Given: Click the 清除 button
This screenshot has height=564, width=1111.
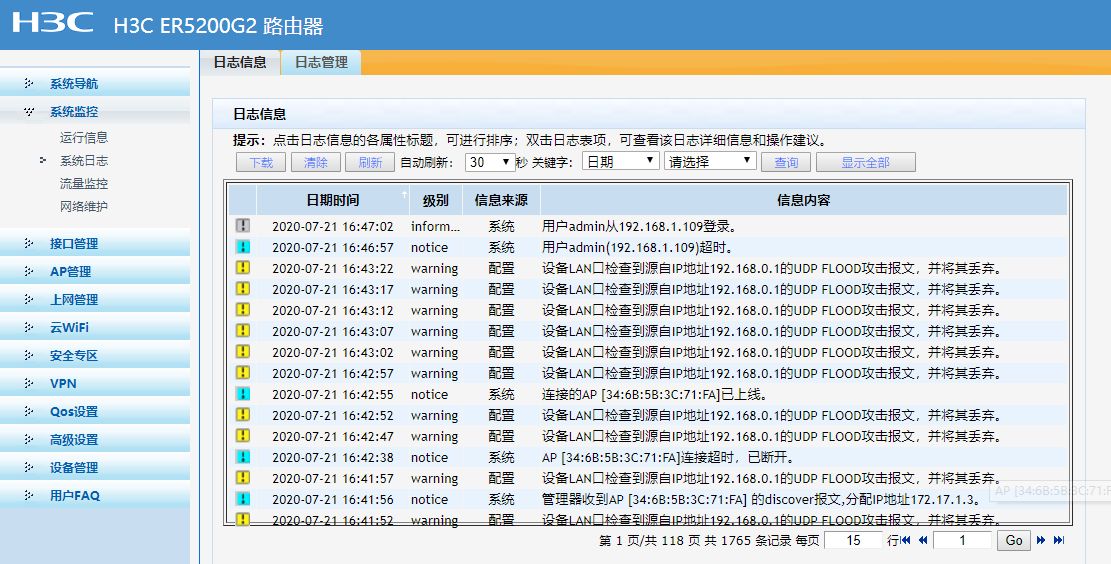Looking at the screenshot, I should tap(316, 162).
